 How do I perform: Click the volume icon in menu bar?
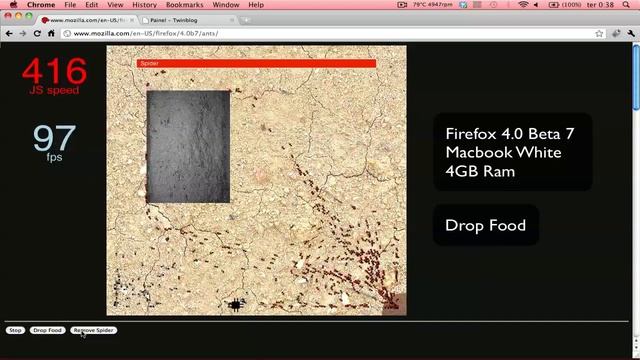536,5
